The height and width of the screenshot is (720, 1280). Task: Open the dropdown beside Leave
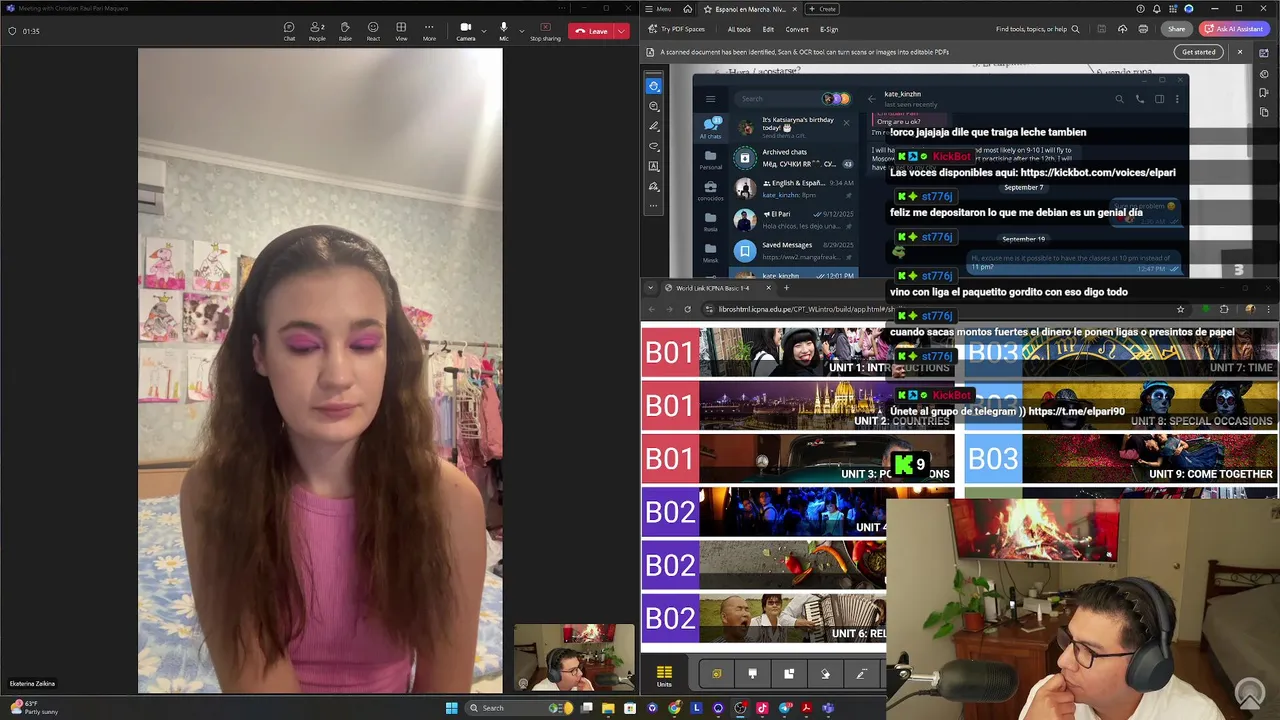[622, 31]
